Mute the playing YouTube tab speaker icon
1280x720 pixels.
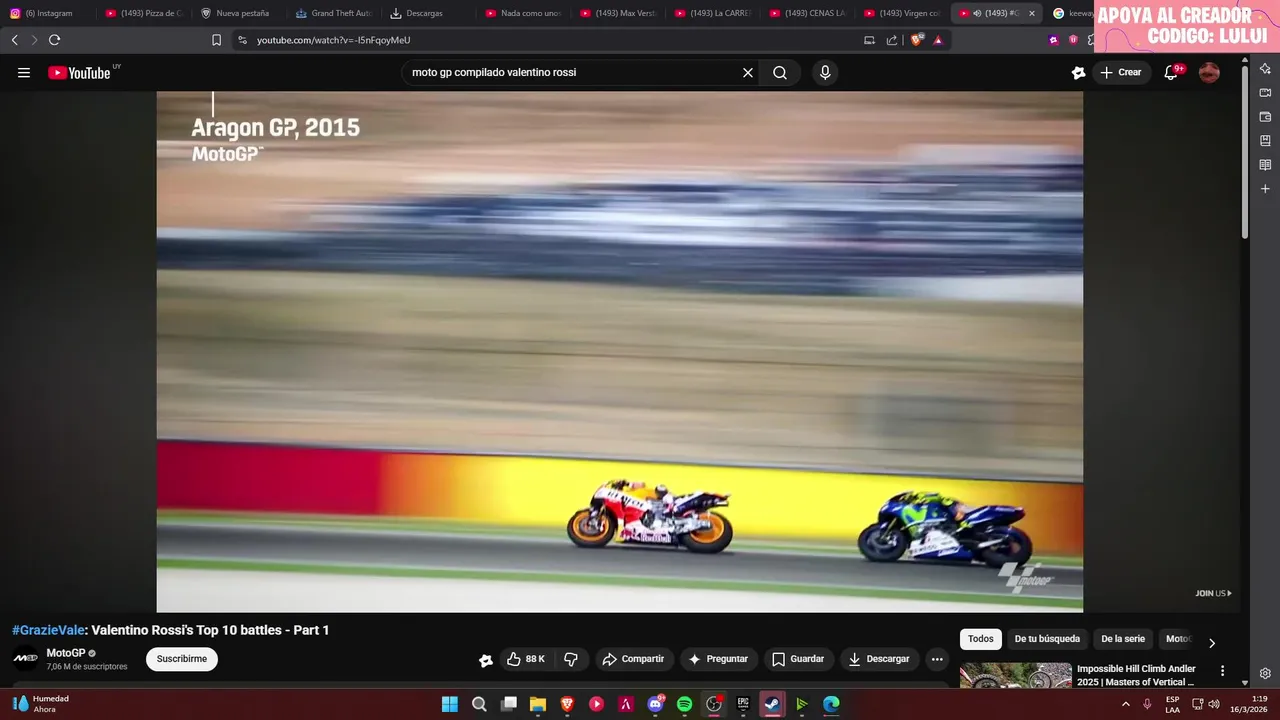click(977, 13)
